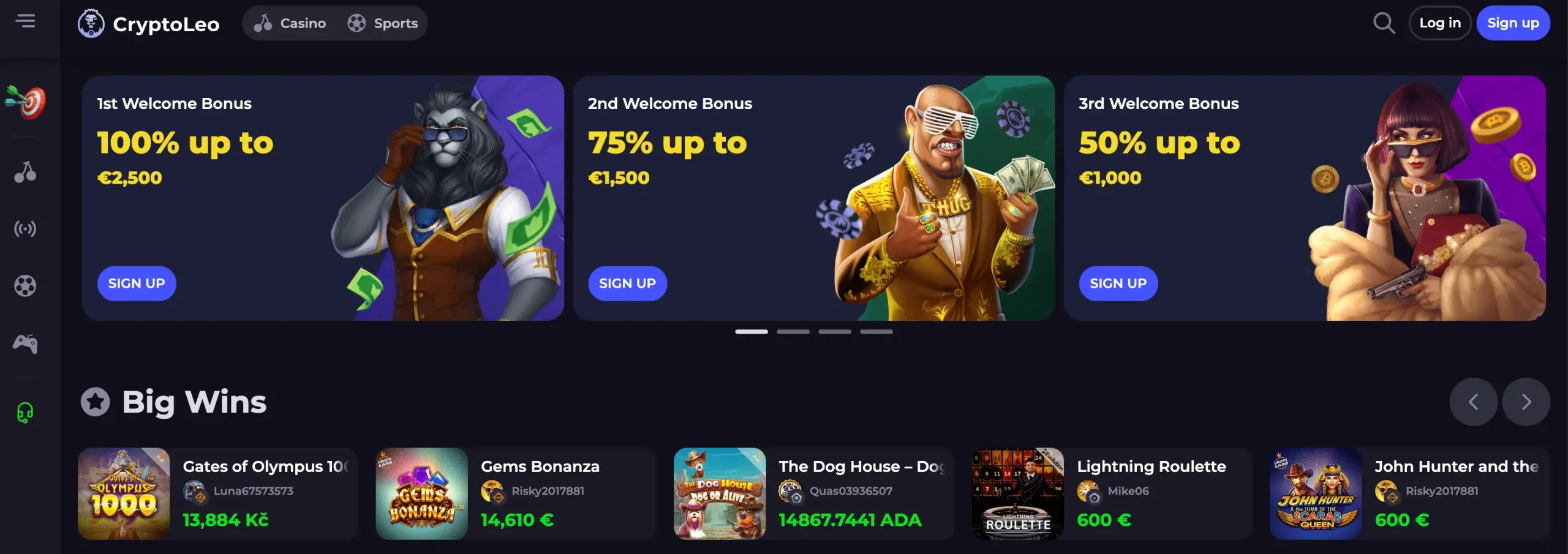Select the soccer ball sports sidebar icon
1568x554 pixels.
(25, 286)
